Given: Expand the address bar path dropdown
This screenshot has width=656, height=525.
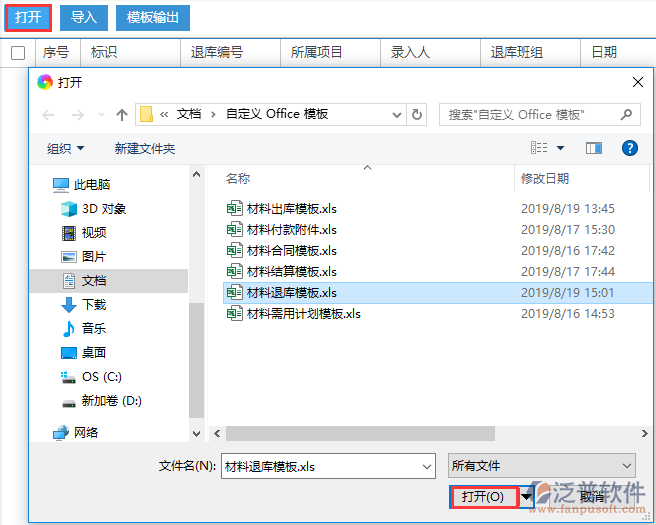Looking at the screenshot, I should 397,115.
